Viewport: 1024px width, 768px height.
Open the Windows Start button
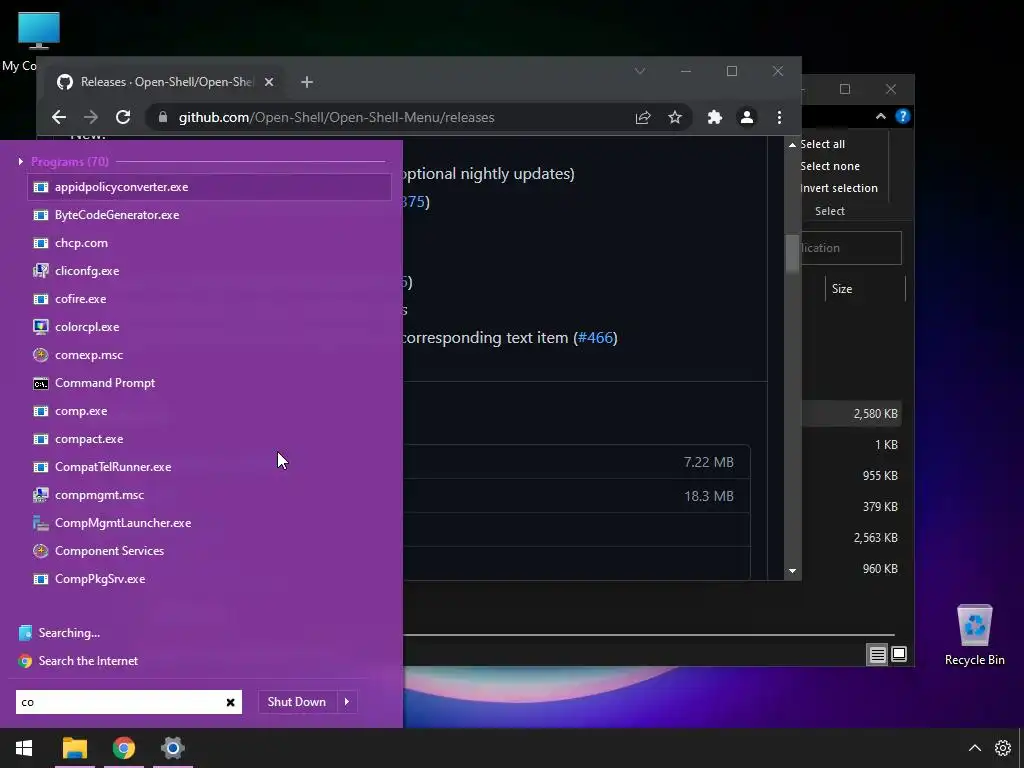point(24,748)
